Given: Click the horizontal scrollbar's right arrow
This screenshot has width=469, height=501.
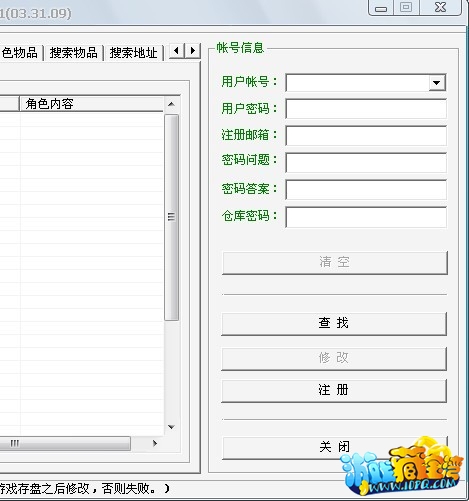Looking at the screenshot, I should pos(155,443).
